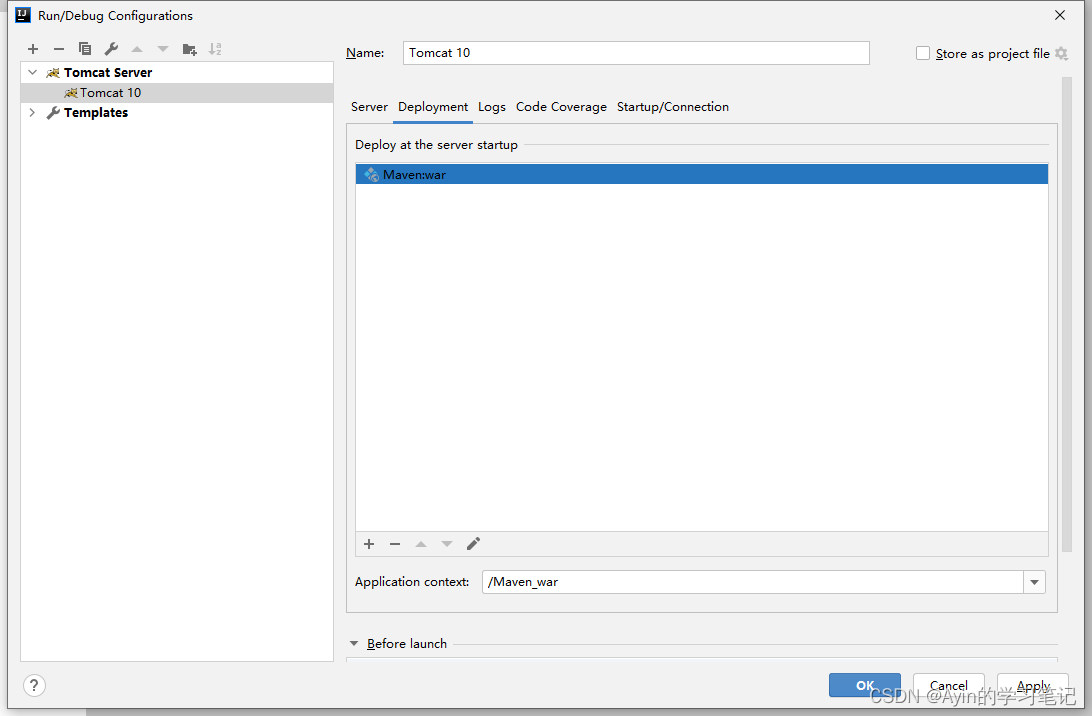The image size is (1092, 716).
Task: Switch to the Server tab
Action: 369,107
